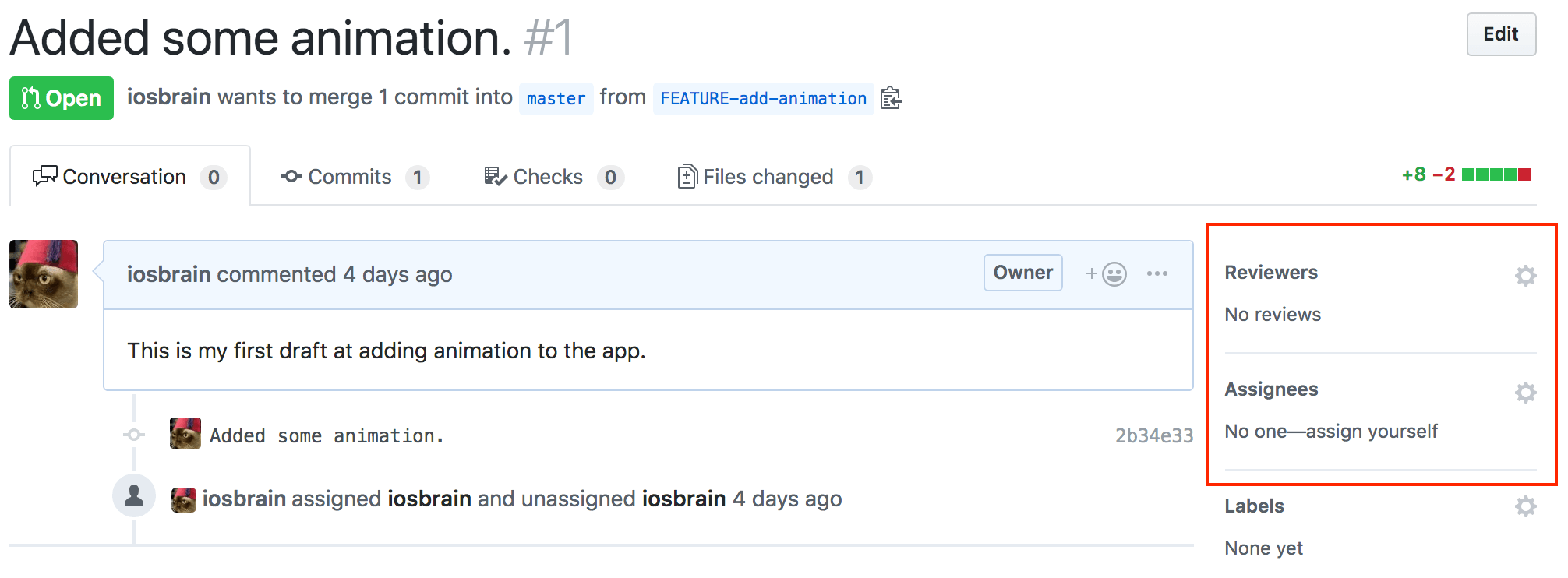Click the copy branch name clipboard icon
The width and height of the screenshot is (1568, 578).
click(891, 98)
